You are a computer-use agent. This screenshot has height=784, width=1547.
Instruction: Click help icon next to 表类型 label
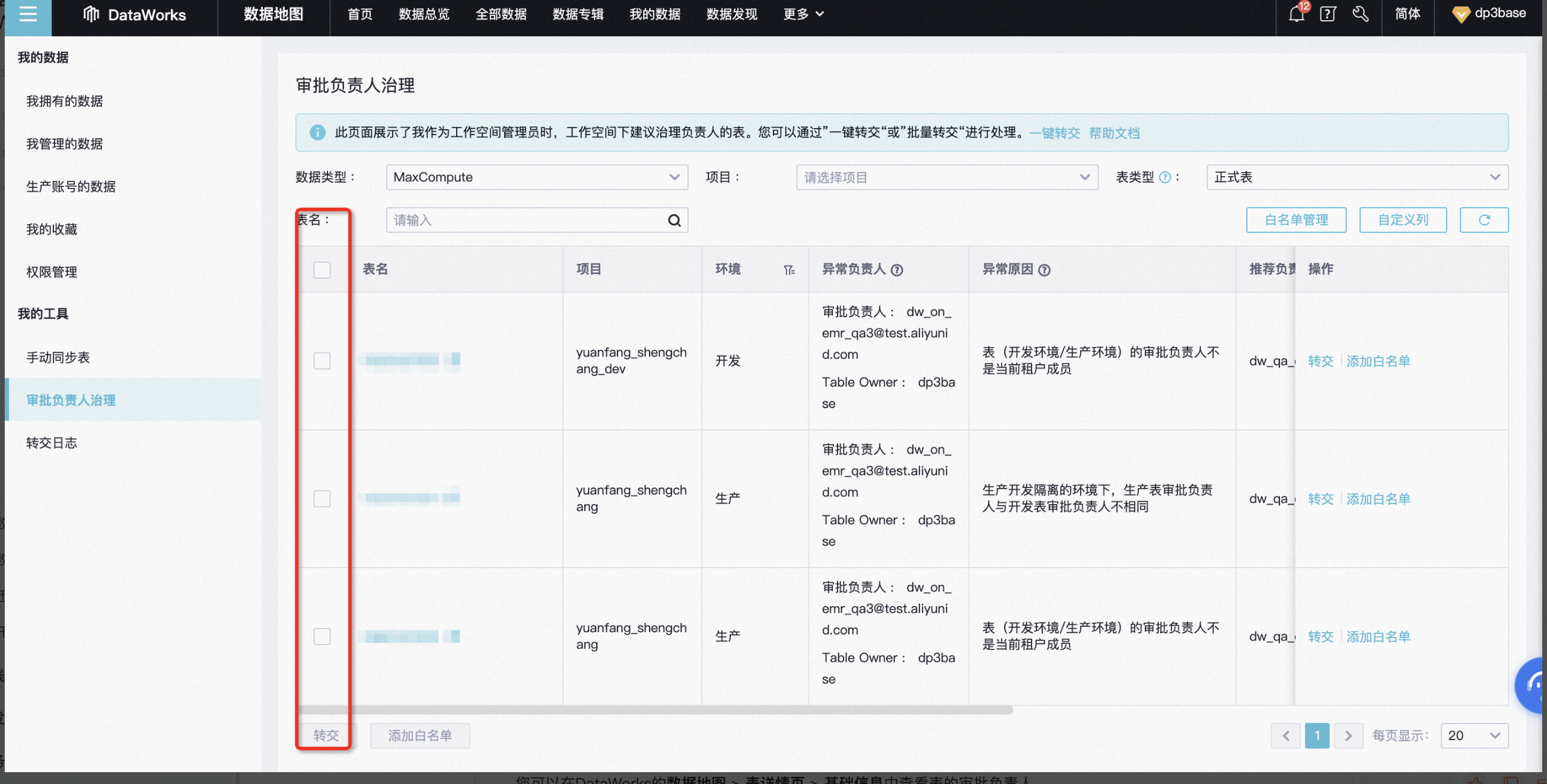point(1164,177)
